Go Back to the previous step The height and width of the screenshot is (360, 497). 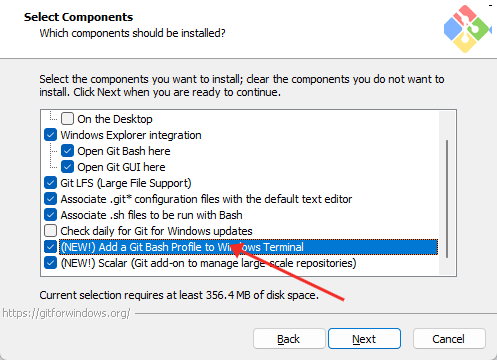tap(289, 339)
